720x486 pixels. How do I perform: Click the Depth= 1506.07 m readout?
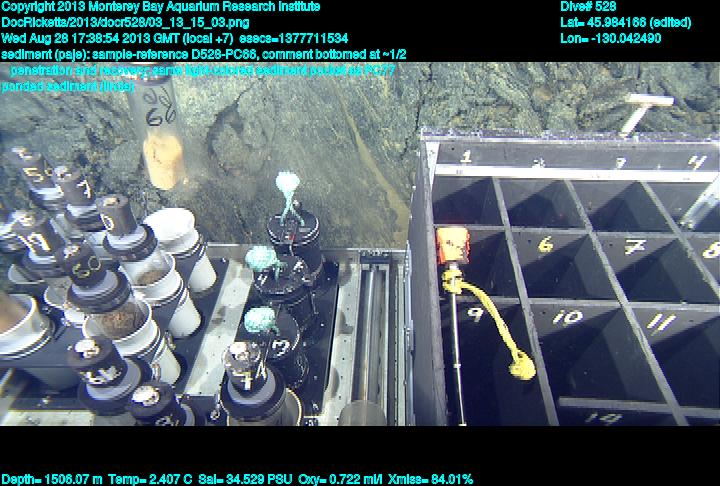(x=51, y=479)
